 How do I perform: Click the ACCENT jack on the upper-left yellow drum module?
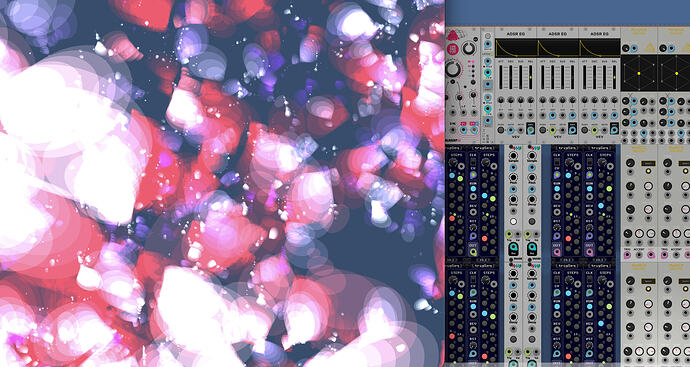click(x=639, y=255)
